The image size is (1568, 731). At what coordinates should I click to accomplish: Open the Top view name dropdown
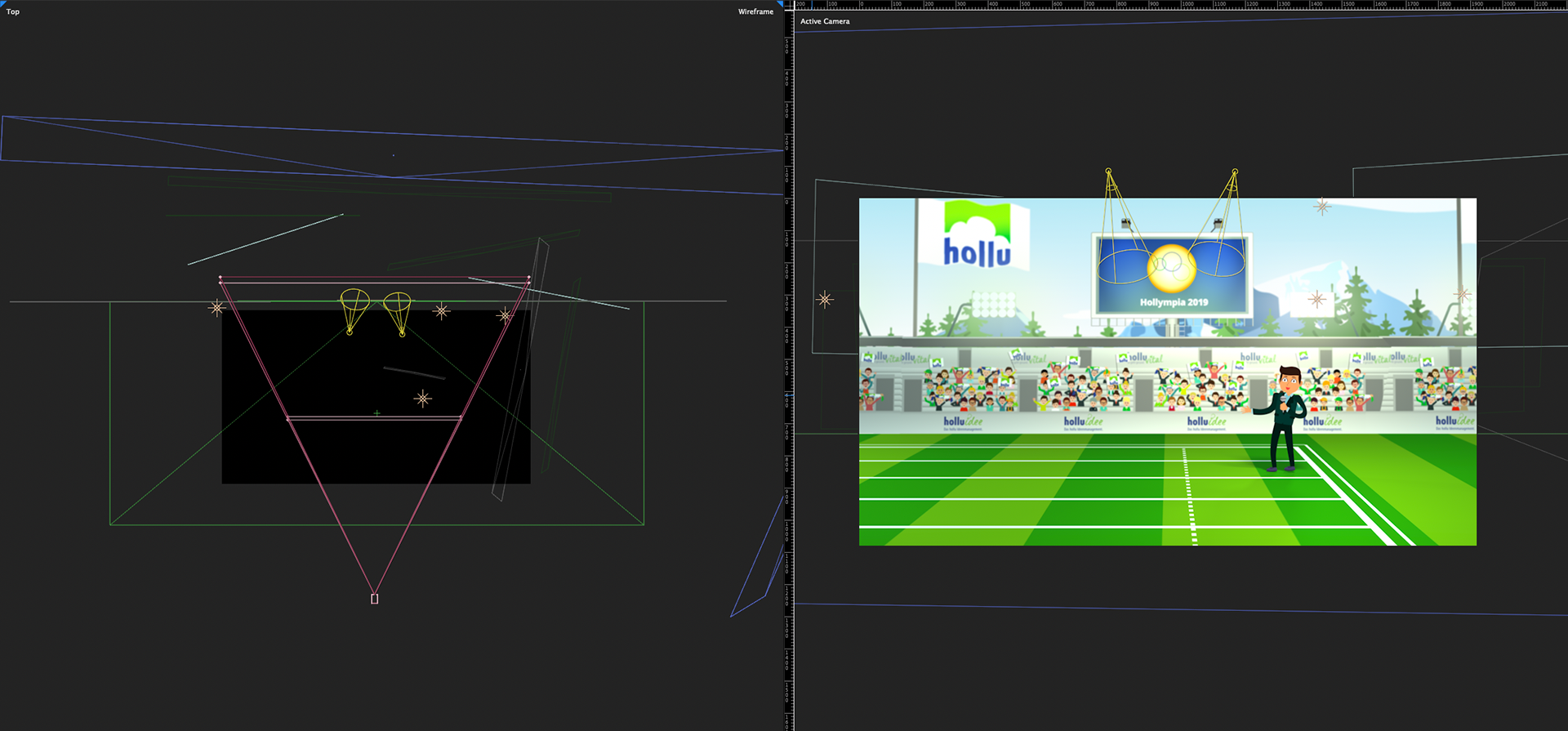coord(13,12)
